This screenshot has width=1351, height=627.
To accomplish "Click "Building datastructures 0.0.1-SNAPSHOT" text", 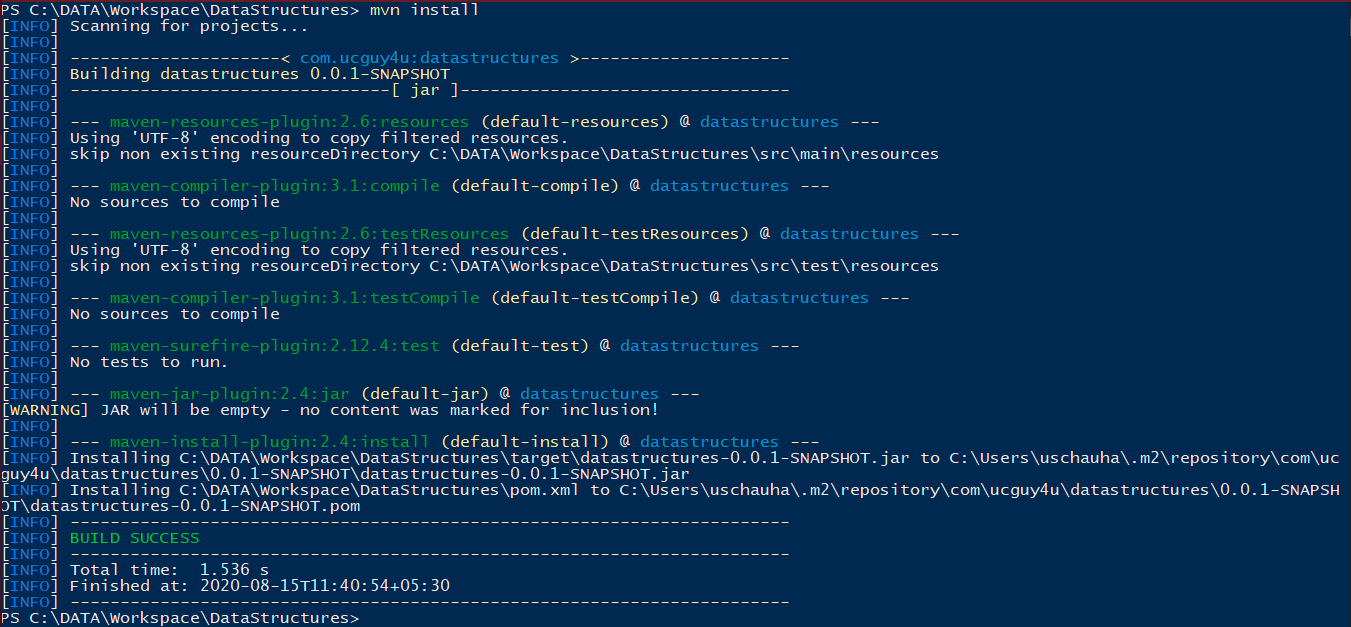I will click(x=259, y=74).
